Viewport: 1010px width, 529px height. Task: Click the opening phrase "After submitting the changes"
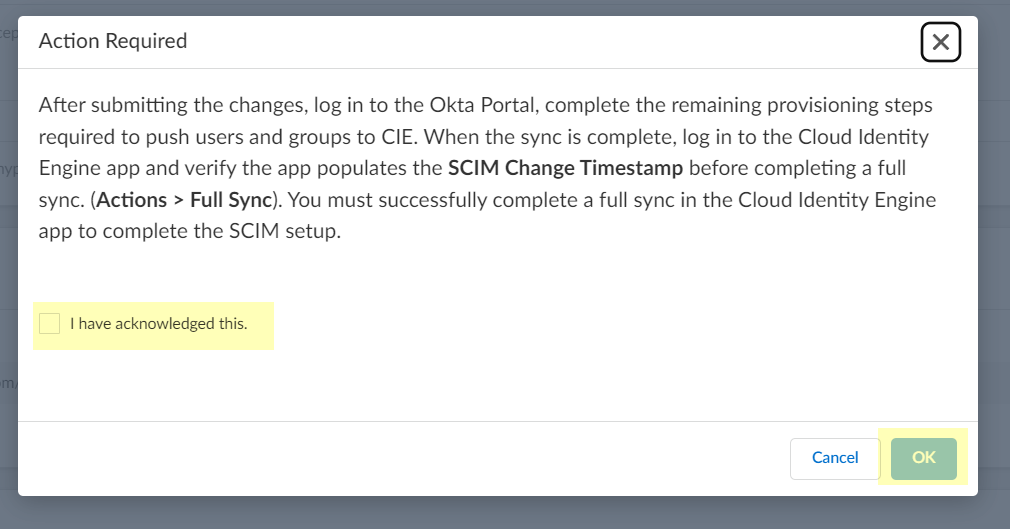tap(149, 105)
